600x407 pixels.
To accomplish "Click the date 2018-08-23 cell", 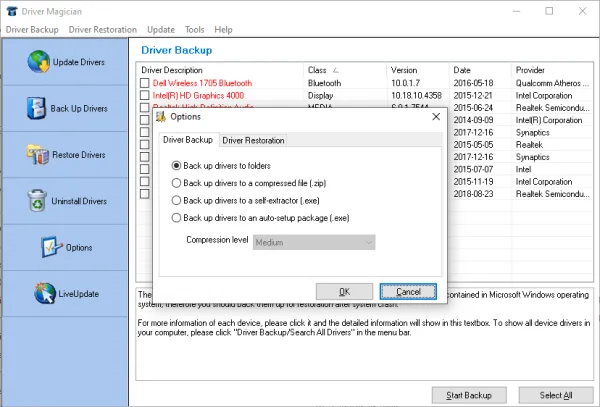I will pyautogui.click(x=473, y=194).
